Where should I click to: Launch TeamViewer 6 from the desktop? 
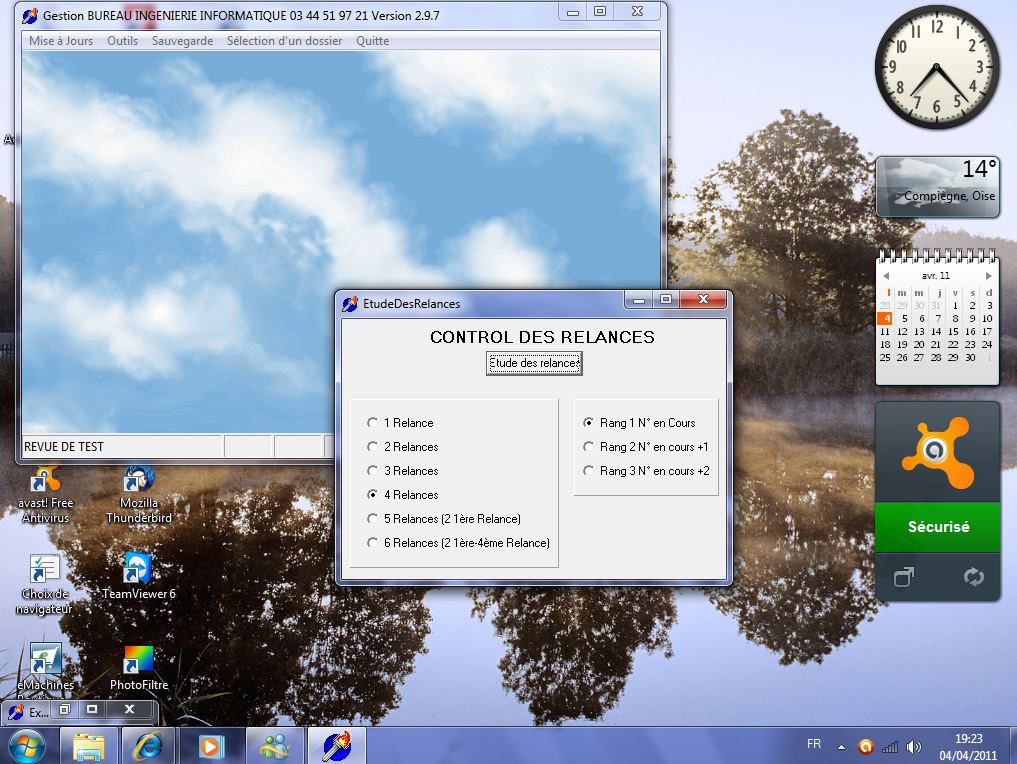pyautogui.click(x=138, y=571)
